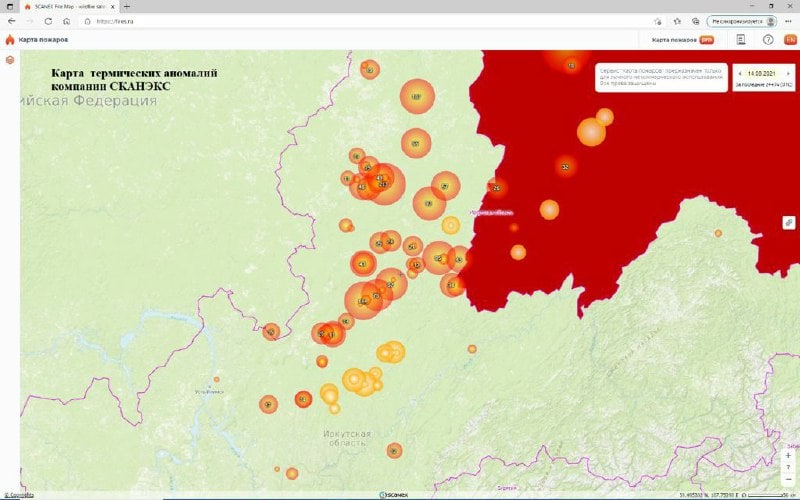This screenshot has height=500, width=800.
Task: Click the profile sync status button
Action: [742, 21]
